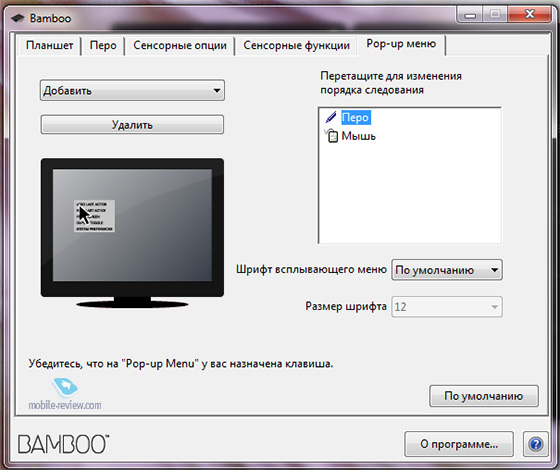Click the blue pen icon beside Перо
The height and width of the screenshot is (470, 560).
(331, 117)
